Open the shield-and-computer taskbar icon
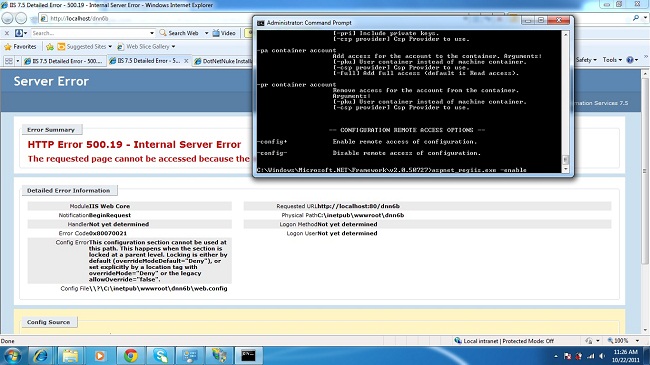This screenshot has height=365, width=650. pyautogui.click(x=219, y=355)
